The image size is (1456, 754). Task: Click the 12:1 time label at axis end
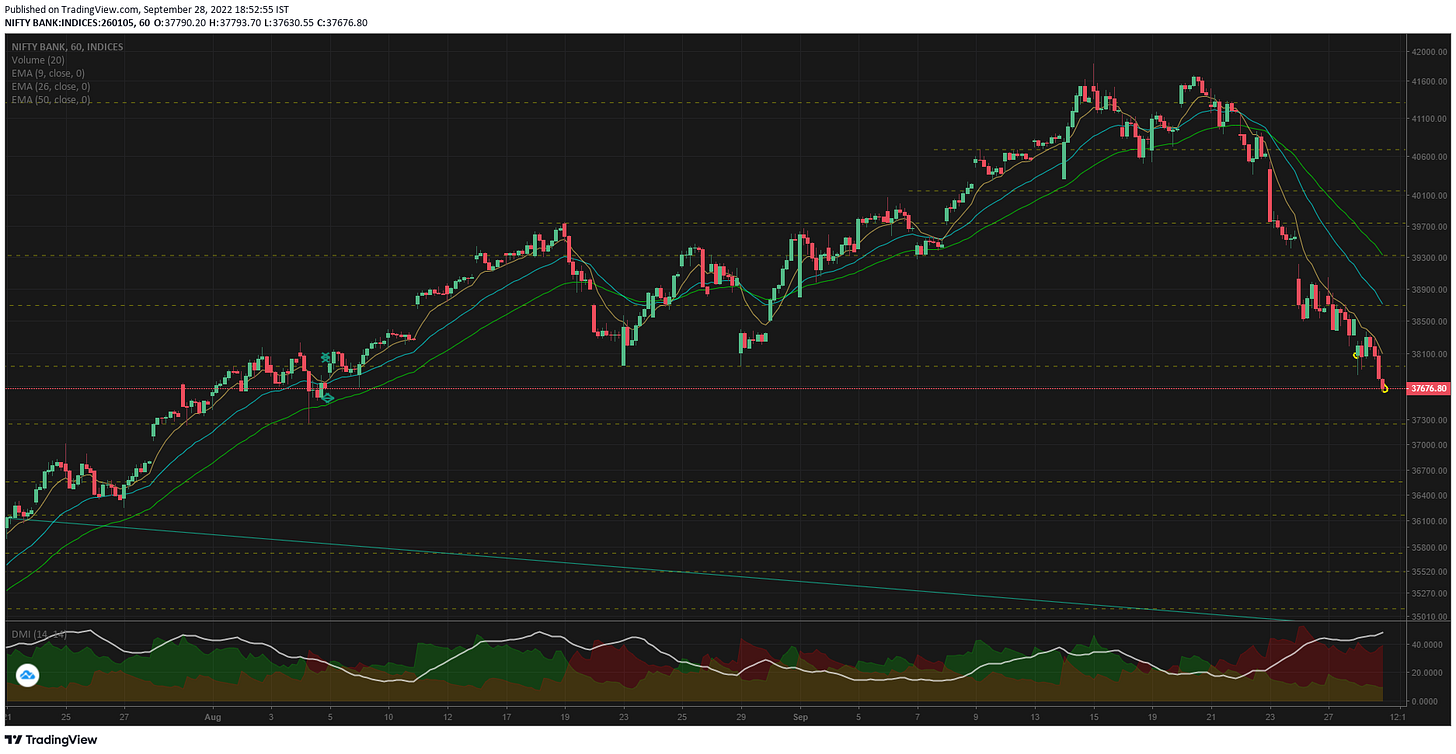tap(1397, 717)
